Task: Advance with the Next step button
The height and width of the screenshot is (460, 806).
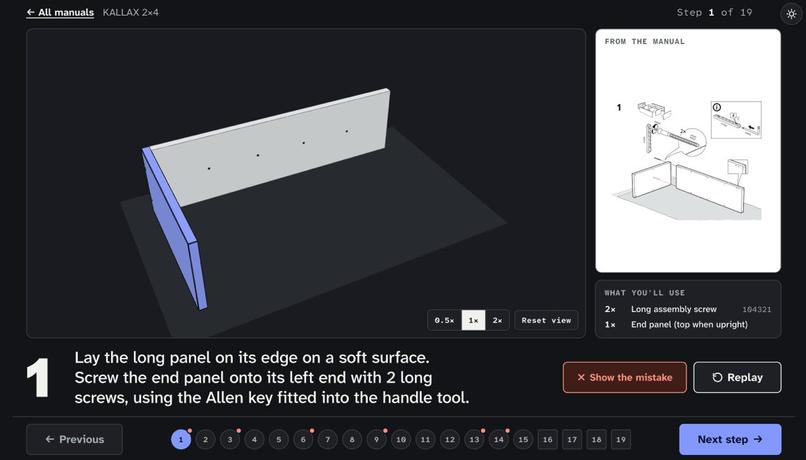Action: pos(730,439)
